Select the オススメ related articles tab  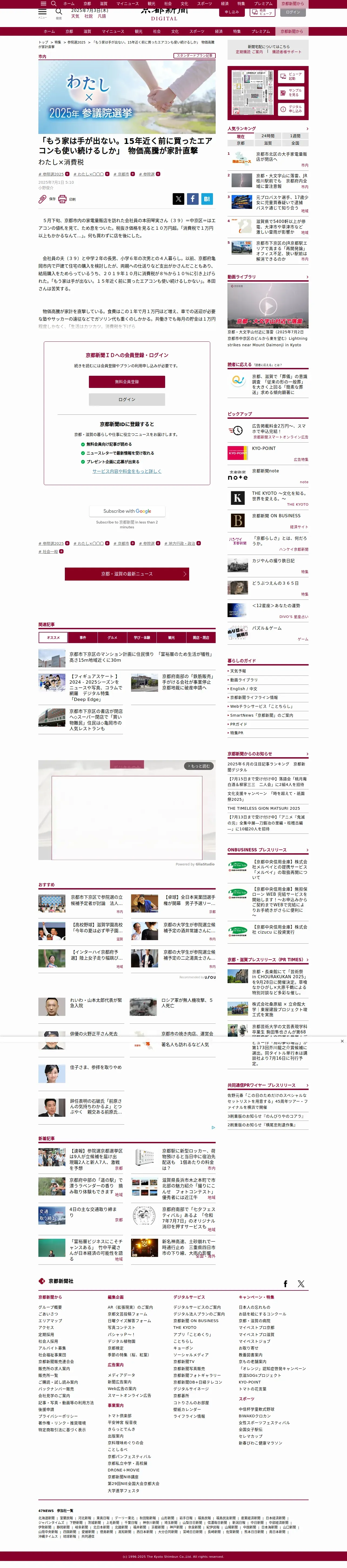[x=54, y=637]
